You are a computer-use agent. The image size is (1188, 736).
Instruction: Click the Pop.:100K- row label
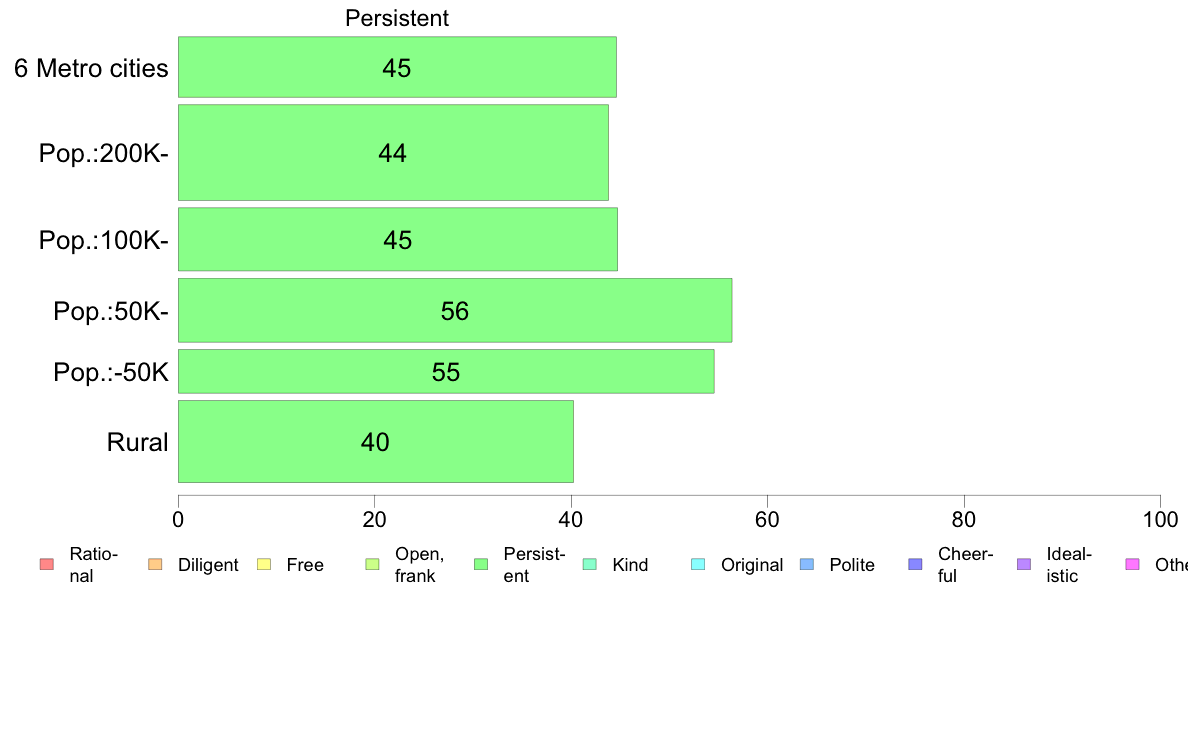point(104,240)
